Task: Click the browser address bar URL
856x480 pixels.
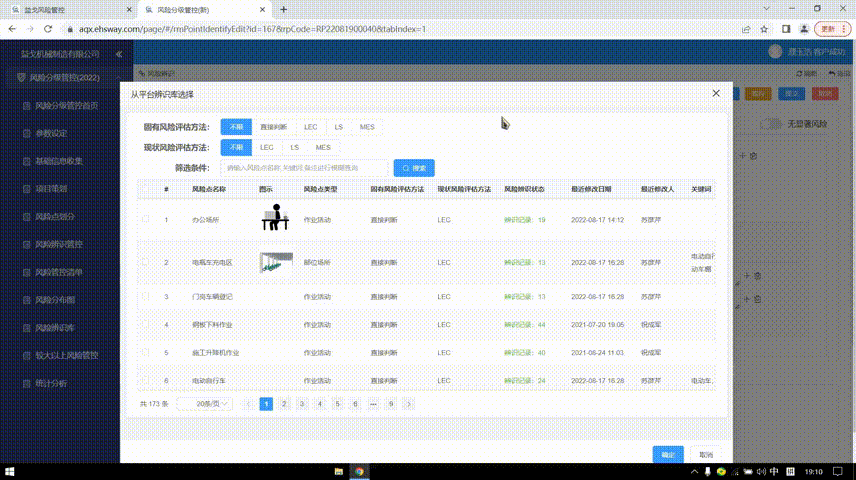Action: click(252, 29)
